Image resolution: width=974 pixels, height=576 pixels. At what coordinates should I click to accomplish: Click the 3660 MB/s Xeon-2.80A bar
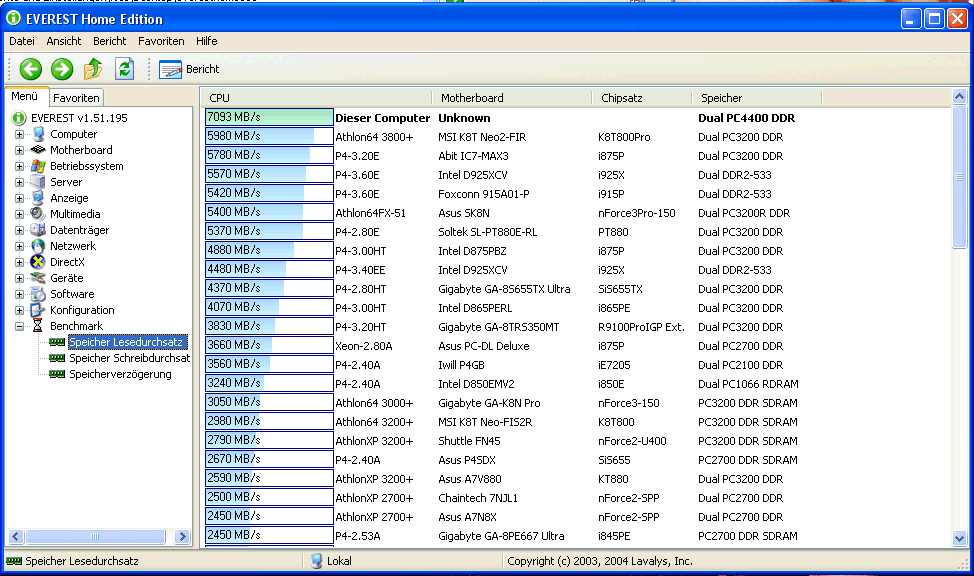[x=269, y=345]
